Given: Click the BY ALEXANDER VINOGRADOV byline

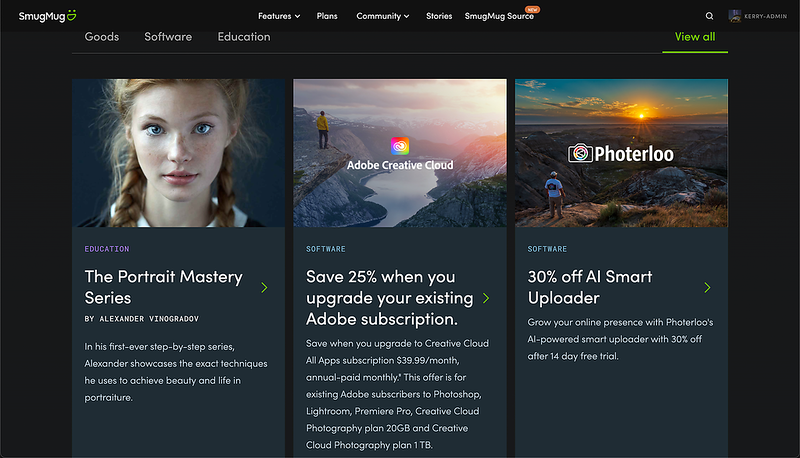Looking at the screenshot, I should click(x=141, y=319).
